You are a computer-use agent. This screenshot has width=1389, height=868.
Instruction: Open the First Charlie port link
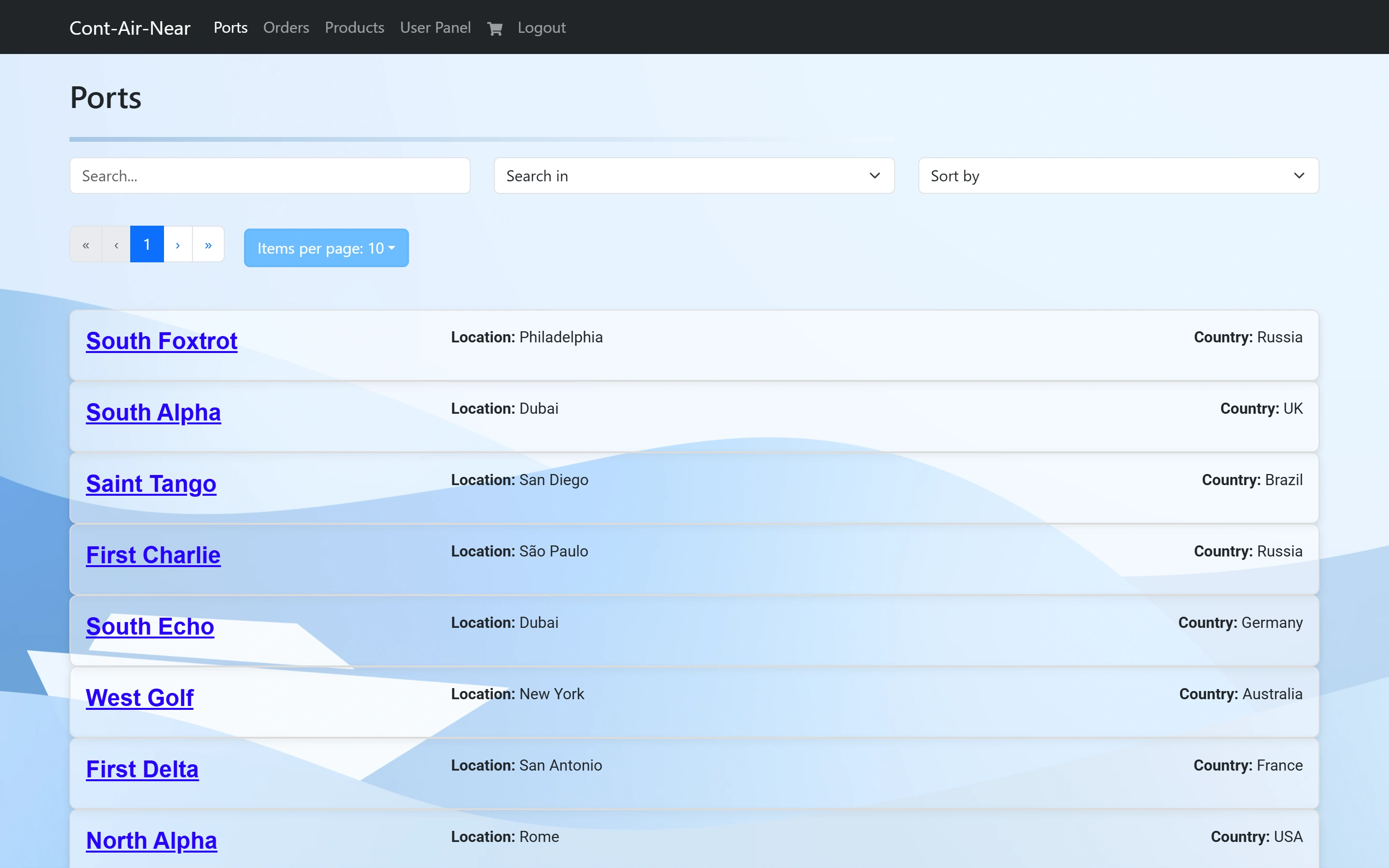[153, 555]
